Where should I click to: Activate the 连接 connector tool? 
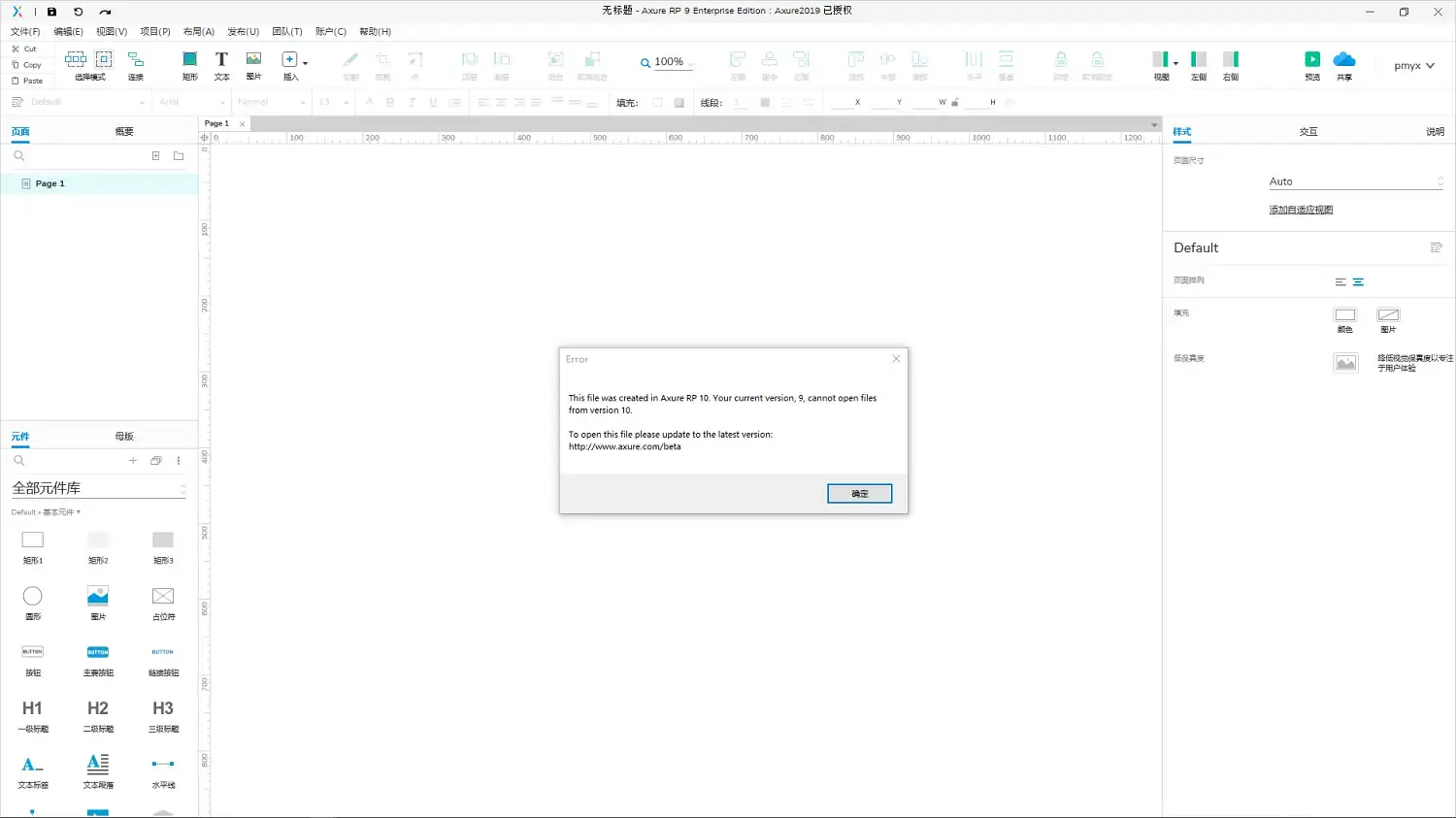(x=136, y=62)
